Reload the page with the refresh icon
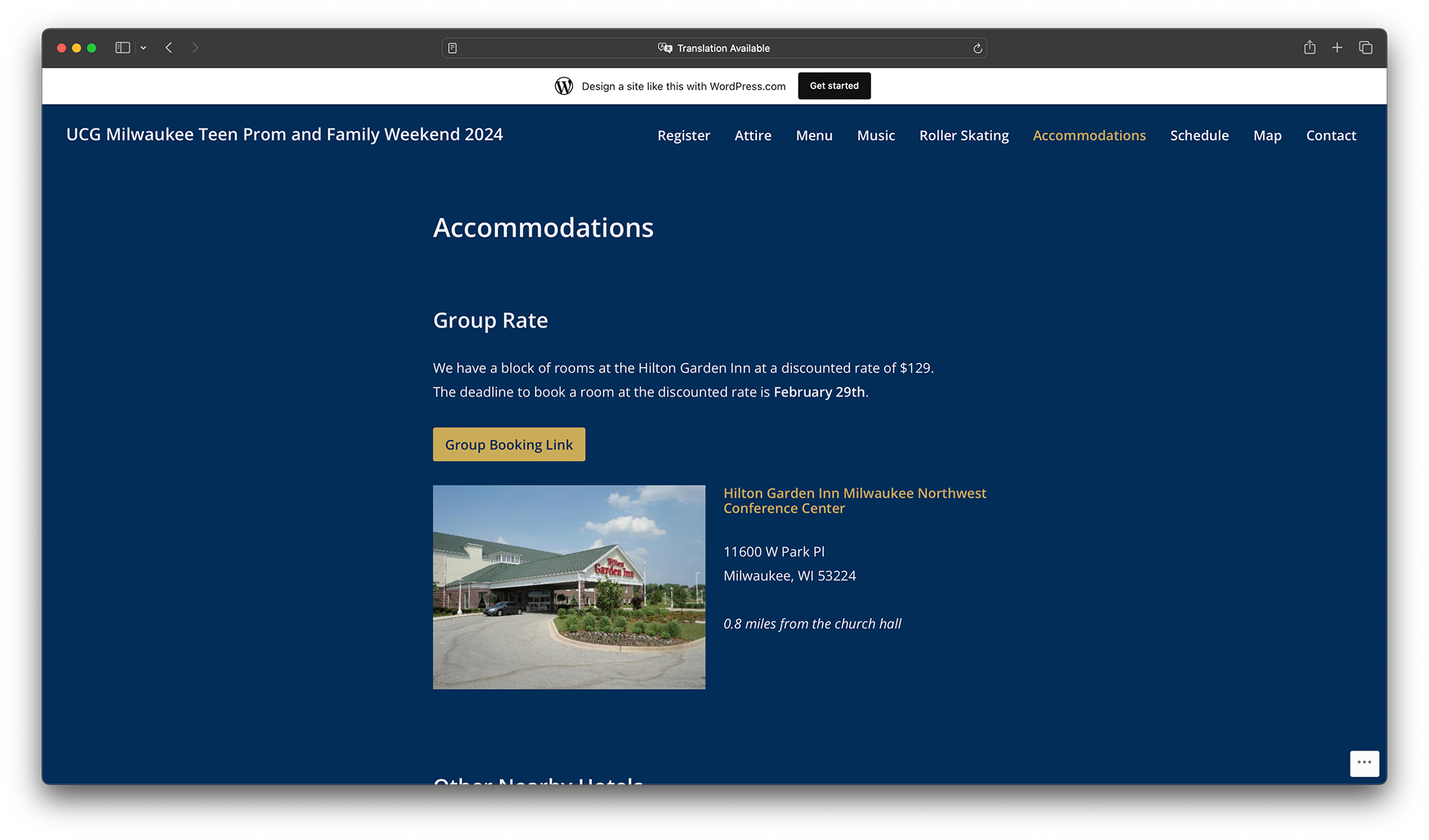This screenshot has height=840, width=1429. pyautogui.click(x=977, y=48)
